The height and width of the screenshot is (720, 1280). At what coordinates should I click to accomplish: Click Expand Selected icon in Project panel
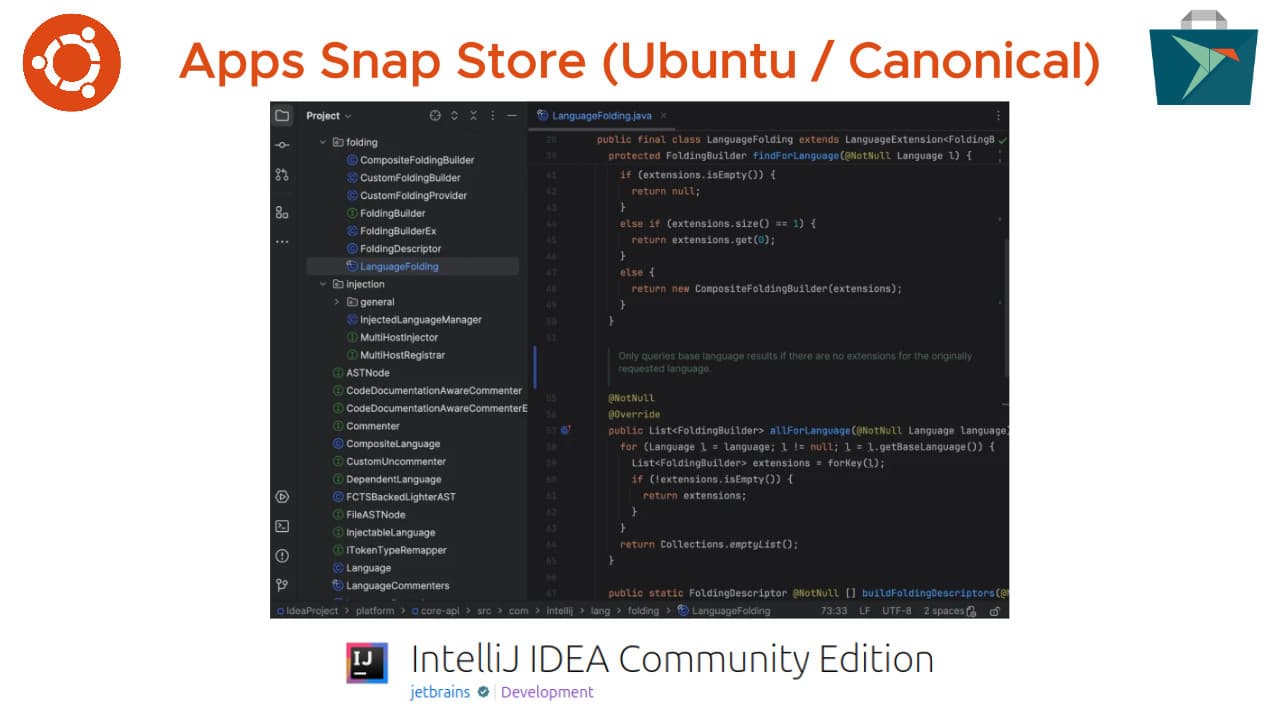pos(454,116)
